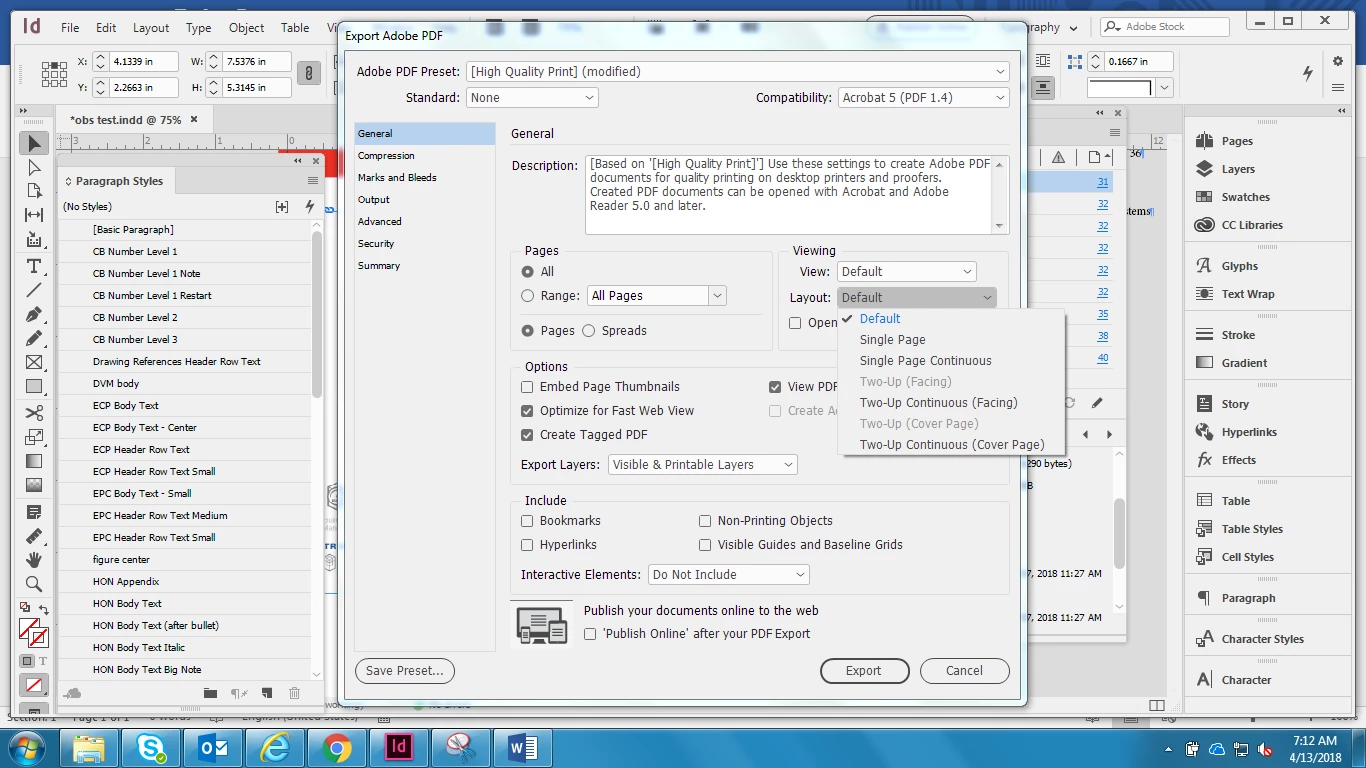The height and width of the screenshot is (768, 1366).
Task: Open the Layers panel
Action: pos(1238,169)
